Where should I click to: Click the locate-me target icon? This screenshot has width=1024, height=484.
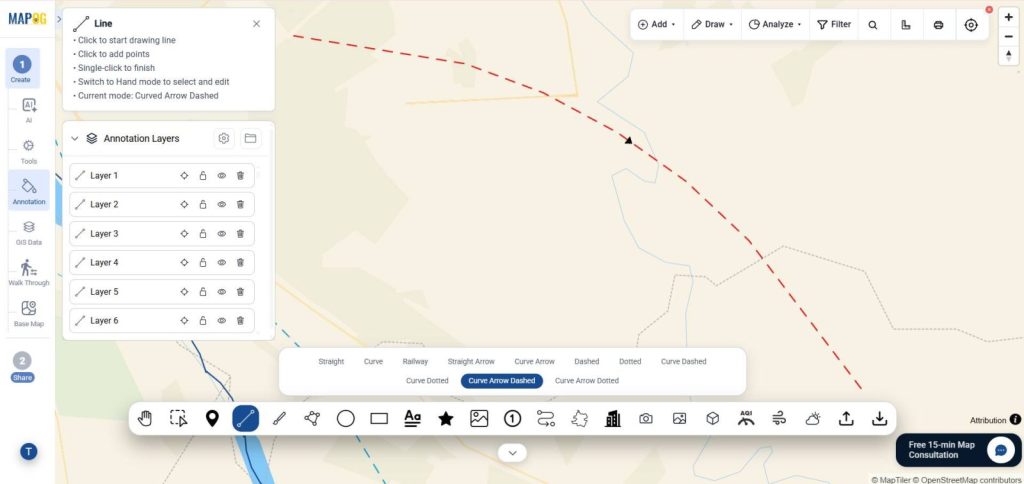(x=971, y=25)
